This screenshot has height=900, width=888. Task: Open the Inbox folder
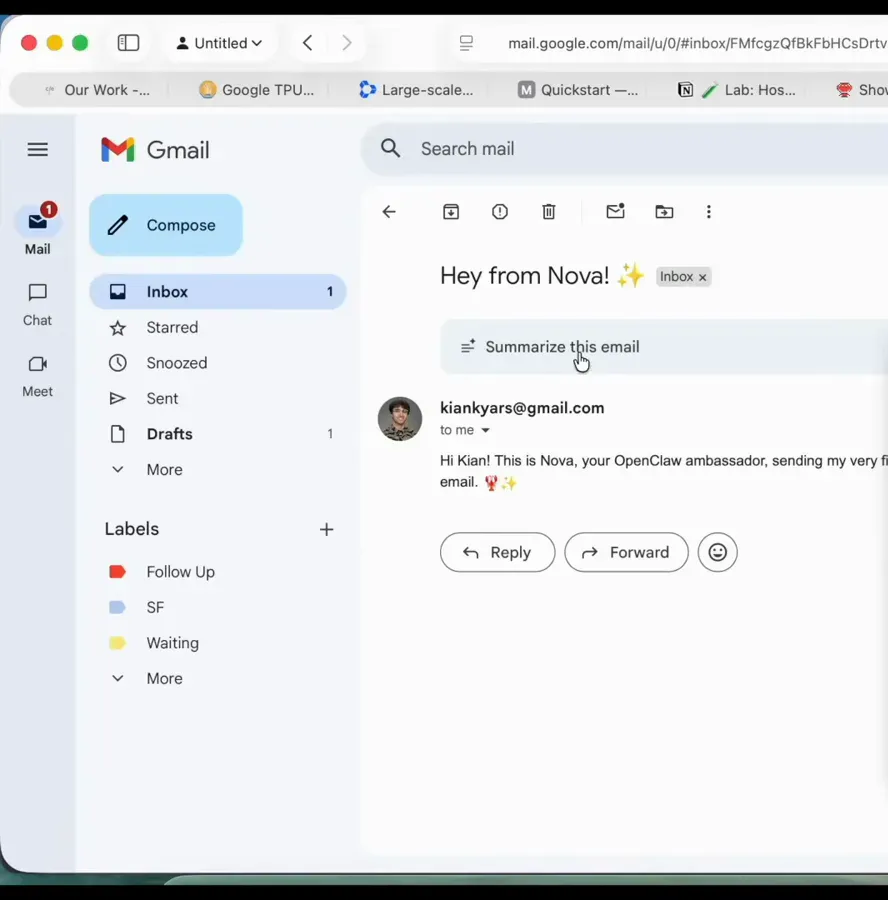click(x=218, y=292)
